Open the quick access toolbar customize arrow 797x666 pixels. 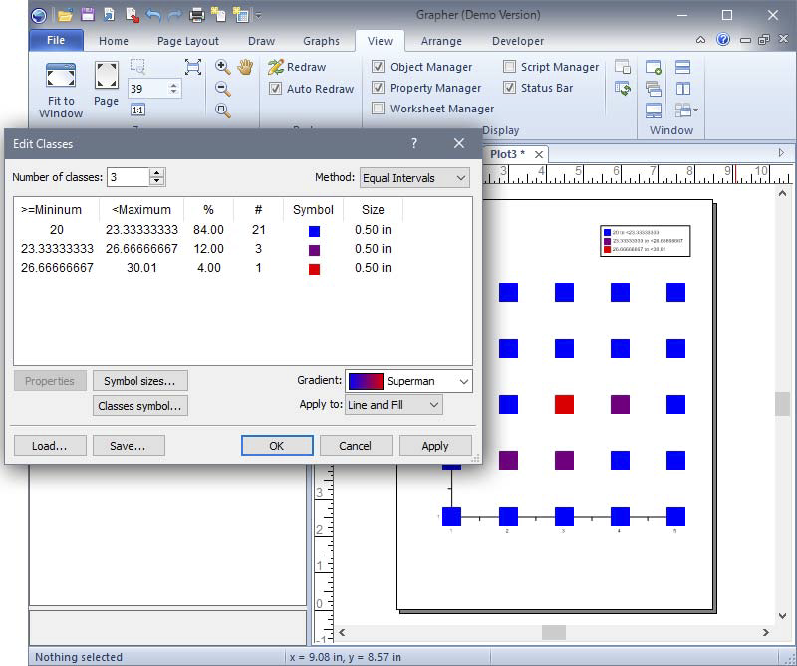[x=258, y=15]
